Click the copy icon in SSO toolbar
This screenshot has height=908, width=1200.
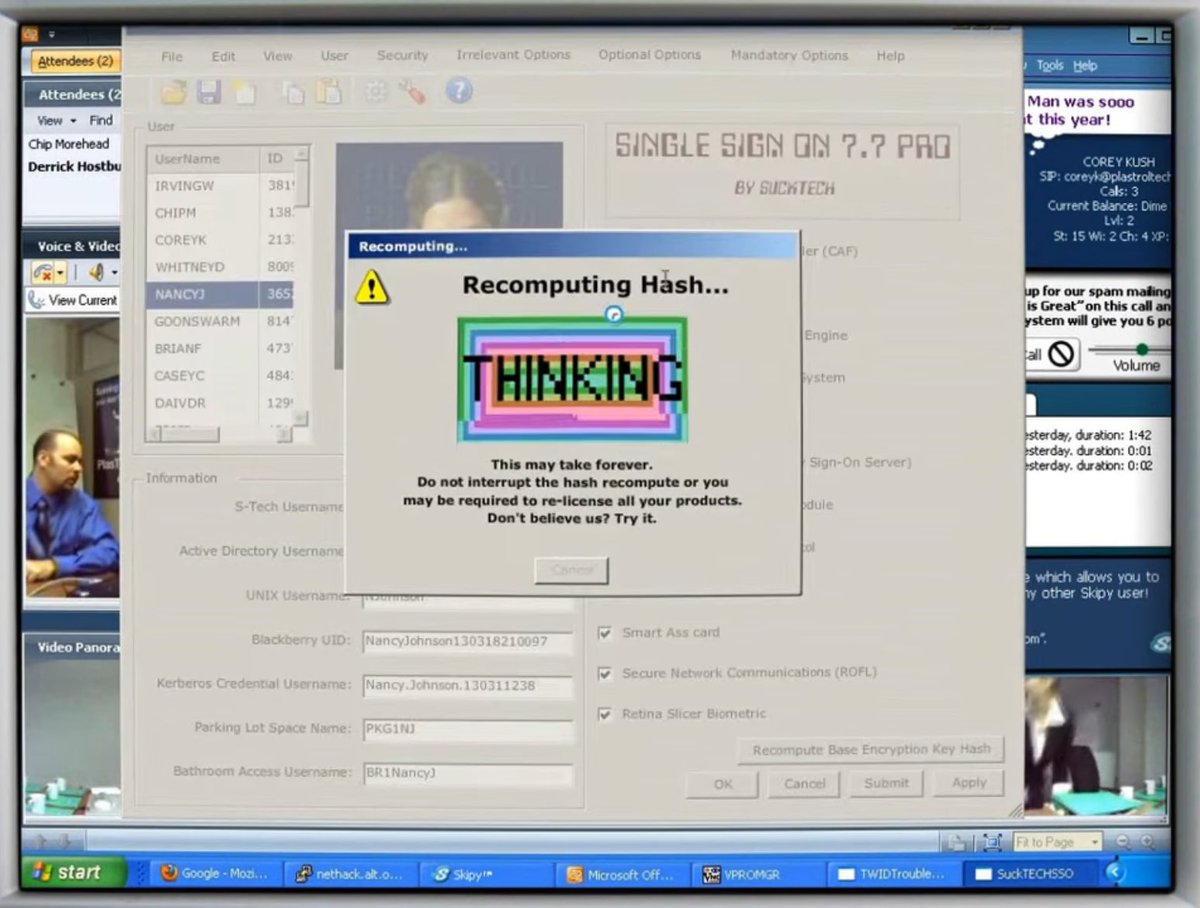293,92
